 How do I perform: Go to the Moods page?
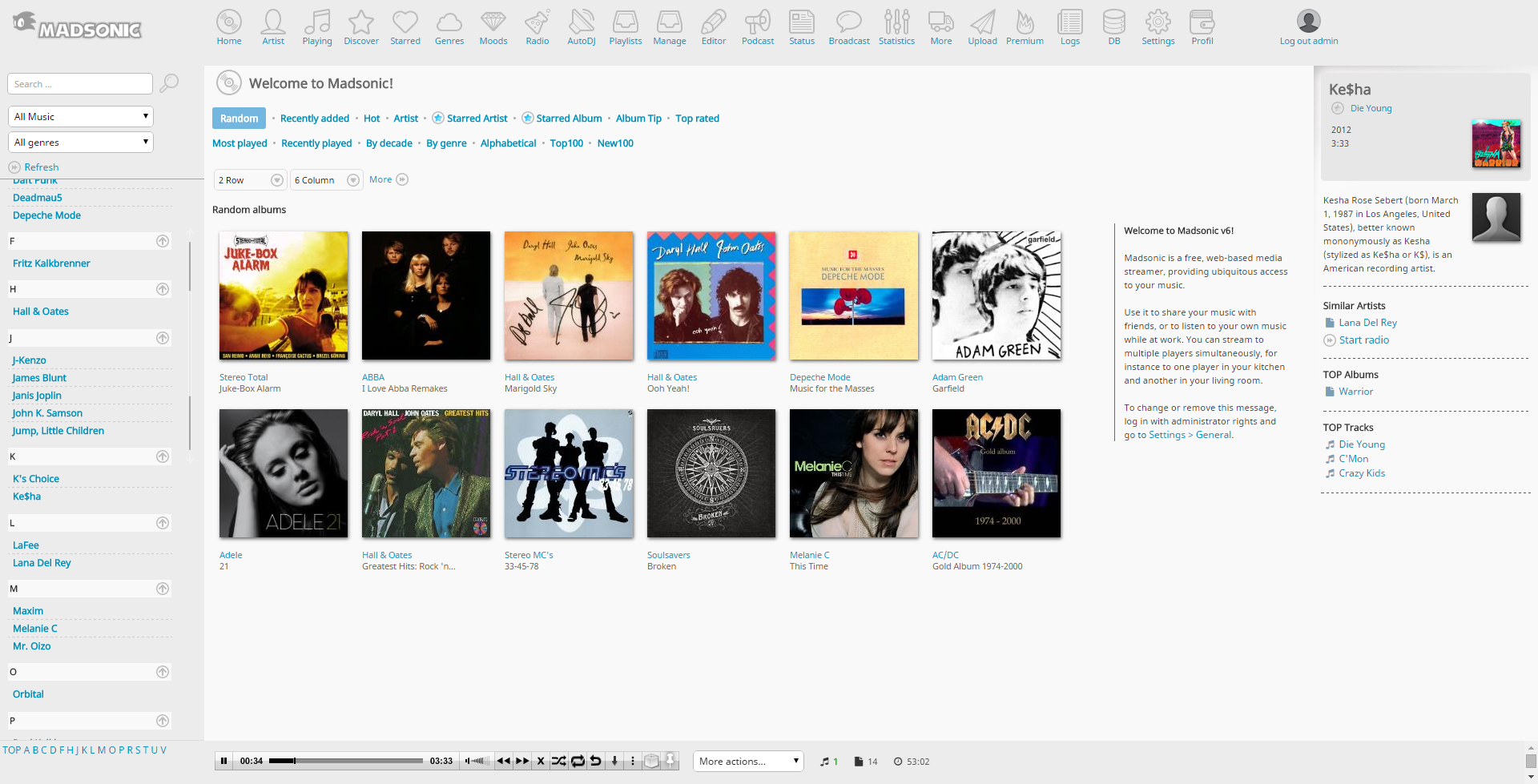click(x=493, y=27)
